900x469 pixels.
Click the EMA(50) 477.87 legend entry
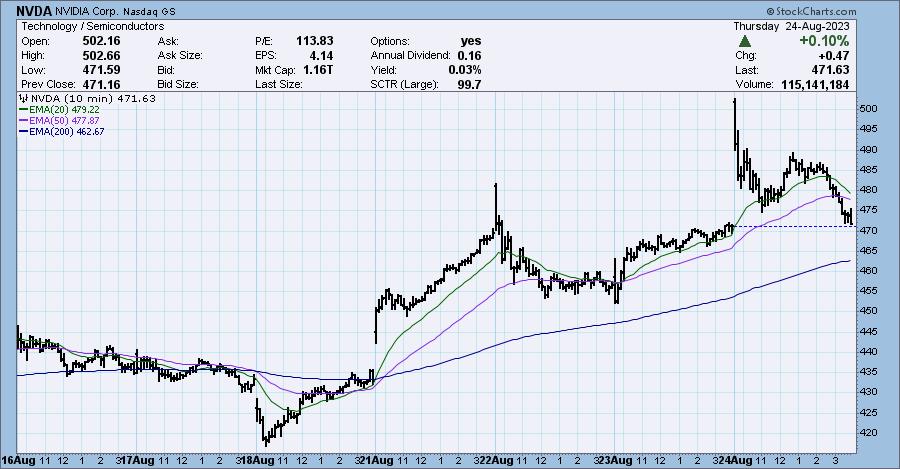click(60, 121)
